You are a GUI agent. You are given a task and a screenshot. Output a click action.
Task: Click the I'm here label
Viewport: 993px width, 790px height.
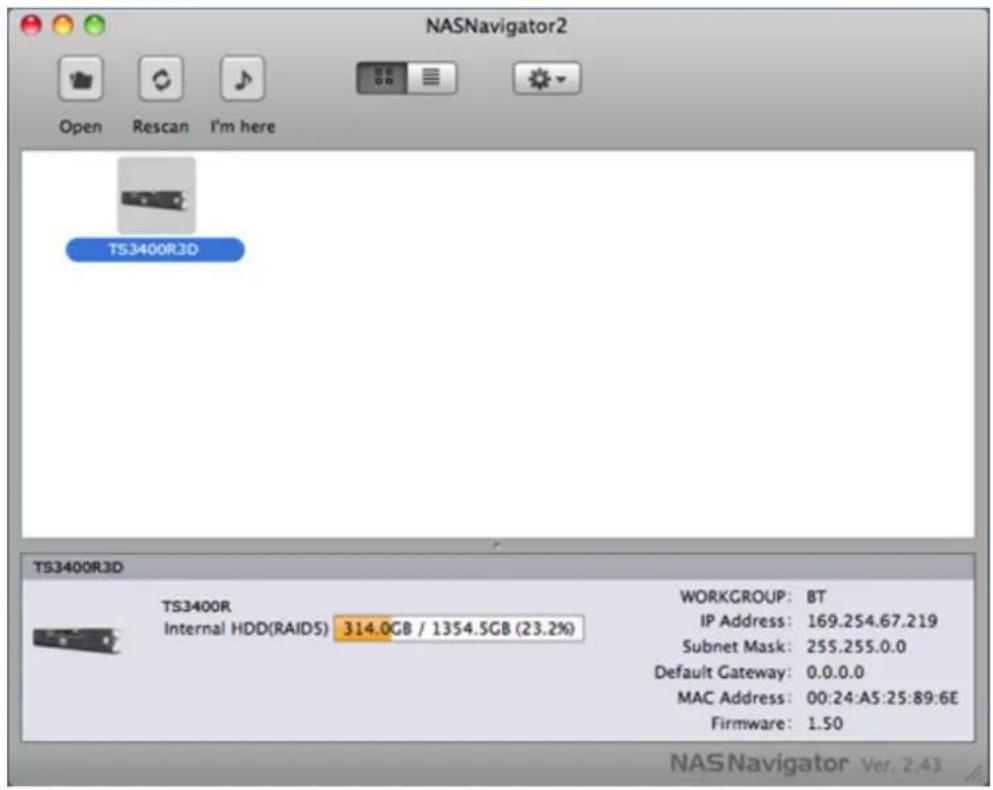[243, 127]
